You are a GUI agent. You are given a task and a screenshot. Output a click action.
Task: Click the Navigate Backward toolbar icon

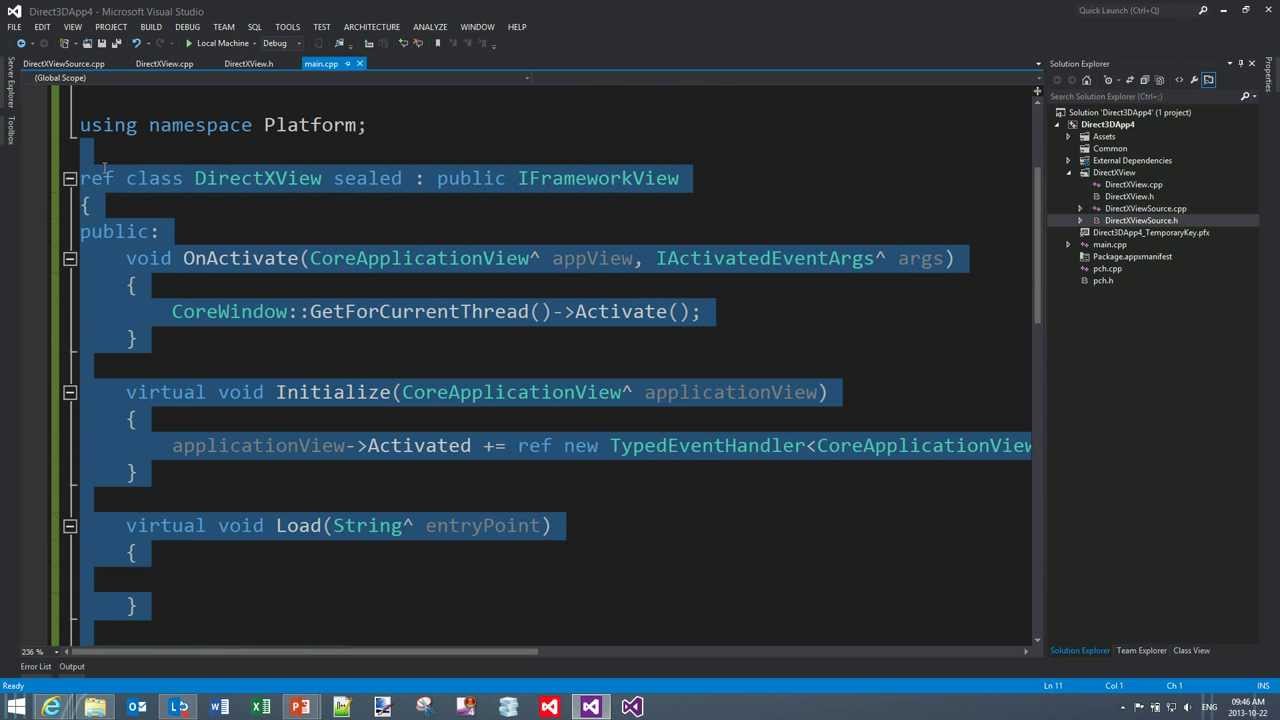pos(21,43)
